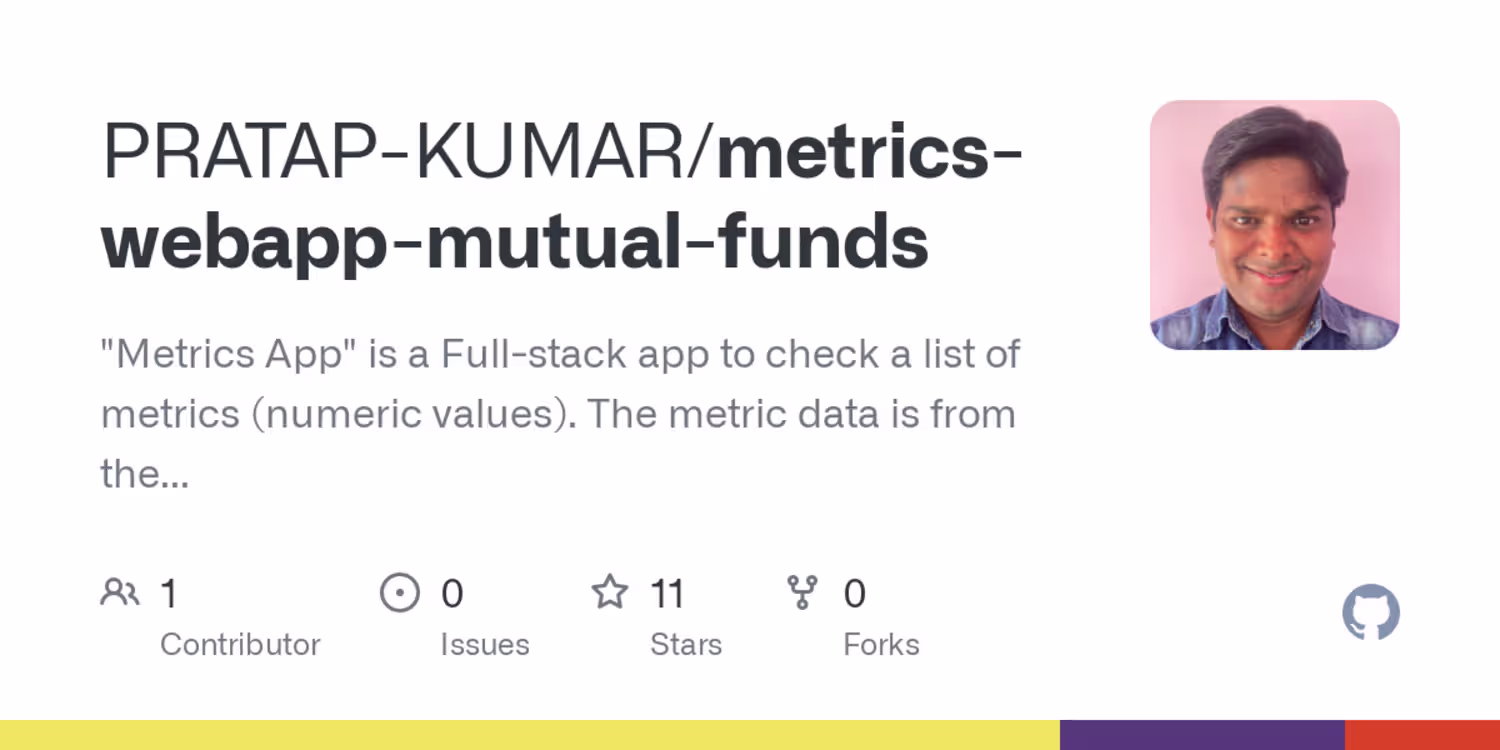1500x750 pixels.
Task: Select the Stars label
Action: 686,645
